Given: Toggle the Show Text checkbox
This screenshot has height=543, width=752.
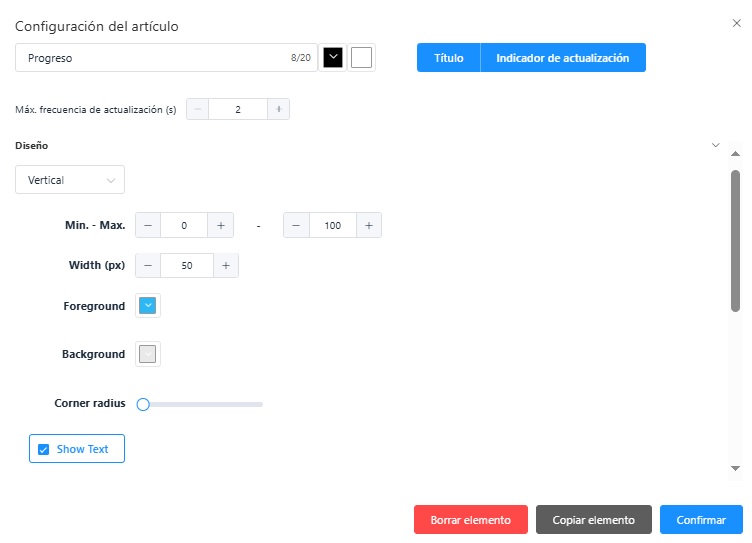Looking at the screenshot, I should pos(44,449).
